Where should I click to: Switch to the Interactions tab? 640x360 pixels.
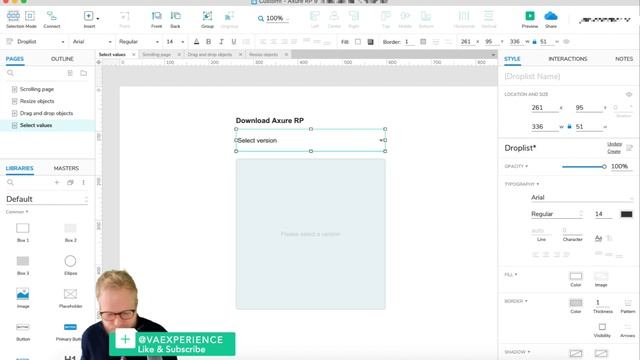tap(567, 59)
